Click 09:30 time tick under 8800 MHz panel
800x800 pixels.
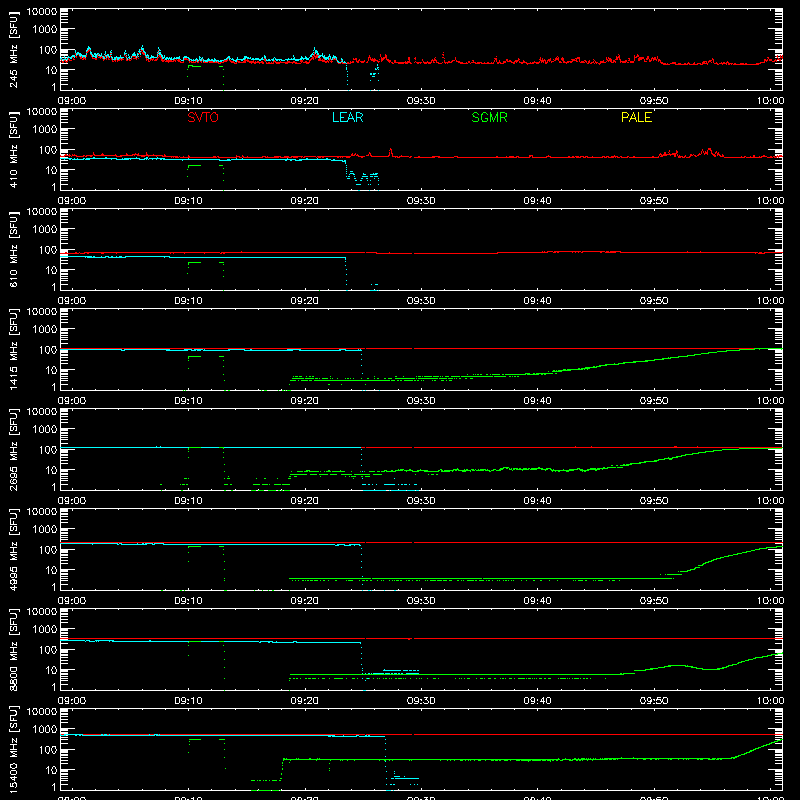421,701
